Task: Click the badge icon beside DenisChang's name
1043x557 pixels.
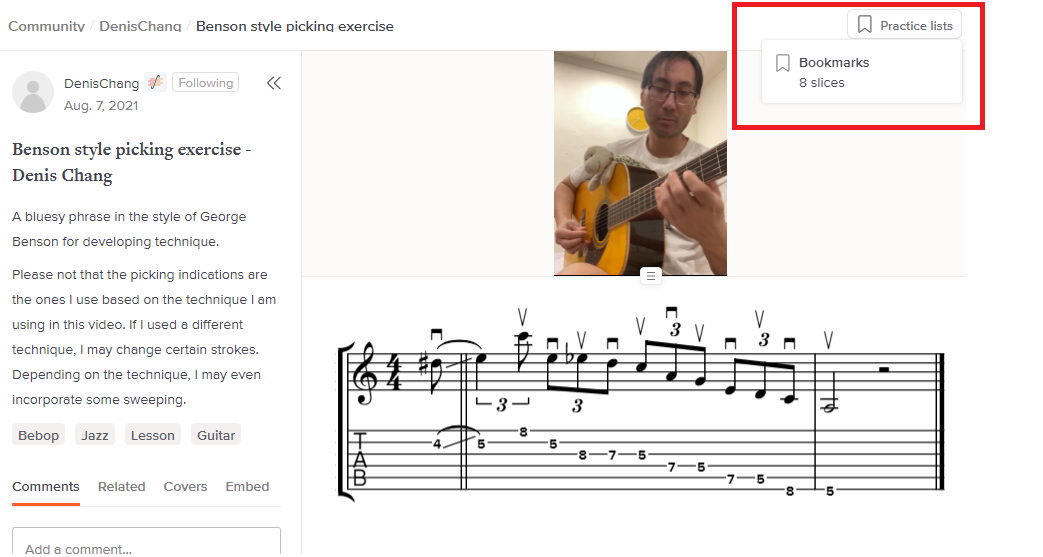Action: 155,83
